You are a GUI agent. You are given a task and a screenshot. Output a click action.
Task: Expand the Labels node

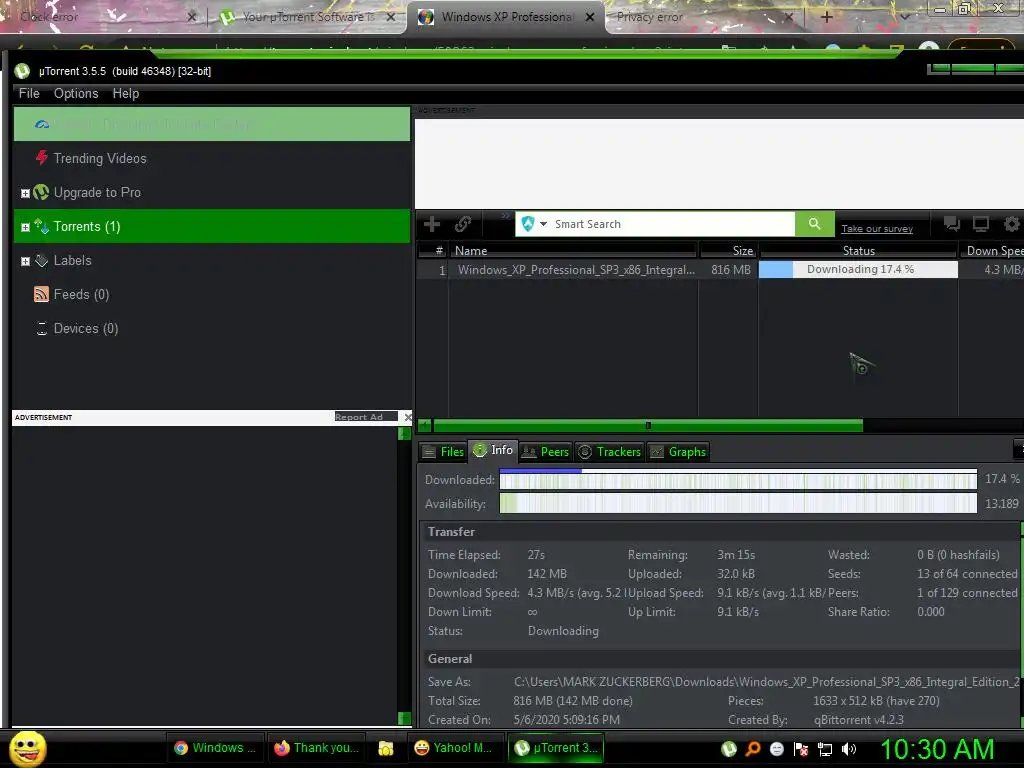point(25,261)
